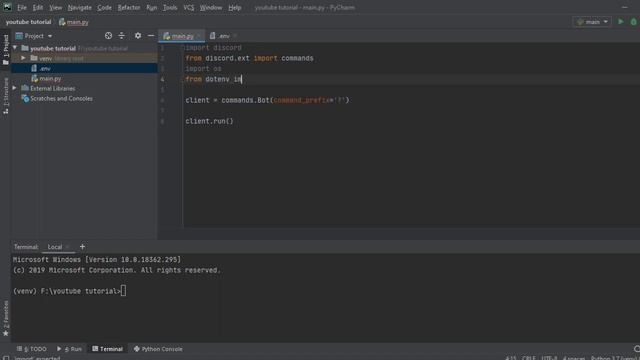Open the Help menu
Image resolution: width=640 pixels, height=360 pixels.
point(234,7)
